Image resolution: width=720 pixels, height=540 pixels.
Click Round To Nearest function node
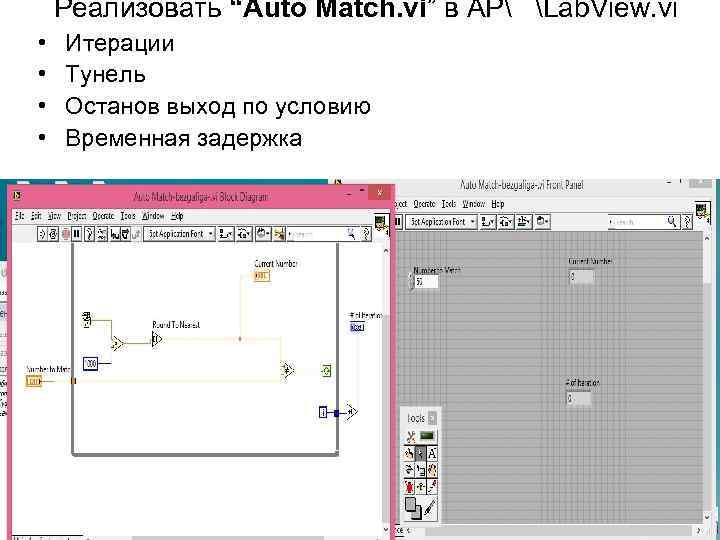(x=157, y=340)
